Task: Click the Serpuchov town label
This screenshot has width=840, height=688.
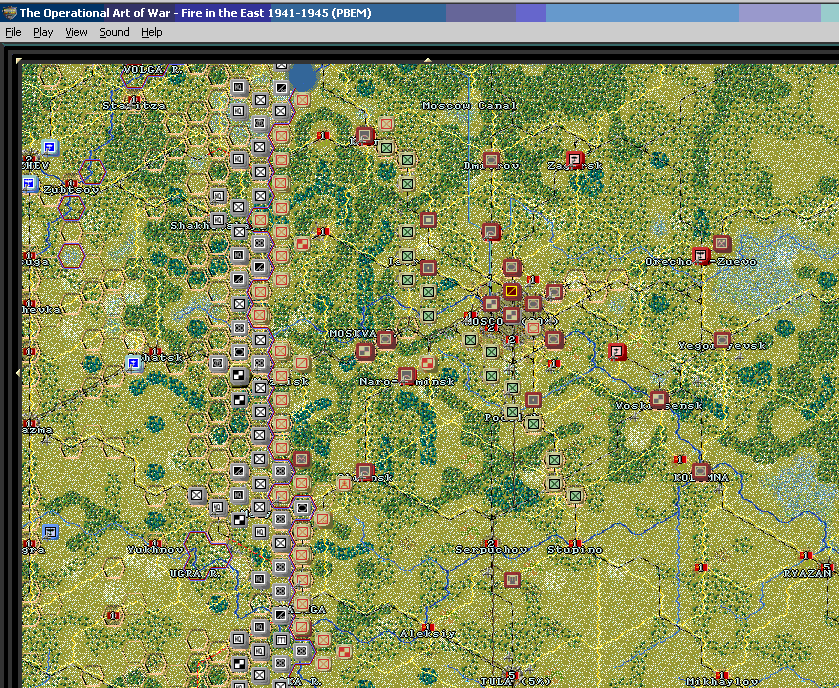Action: click(491, 550)
